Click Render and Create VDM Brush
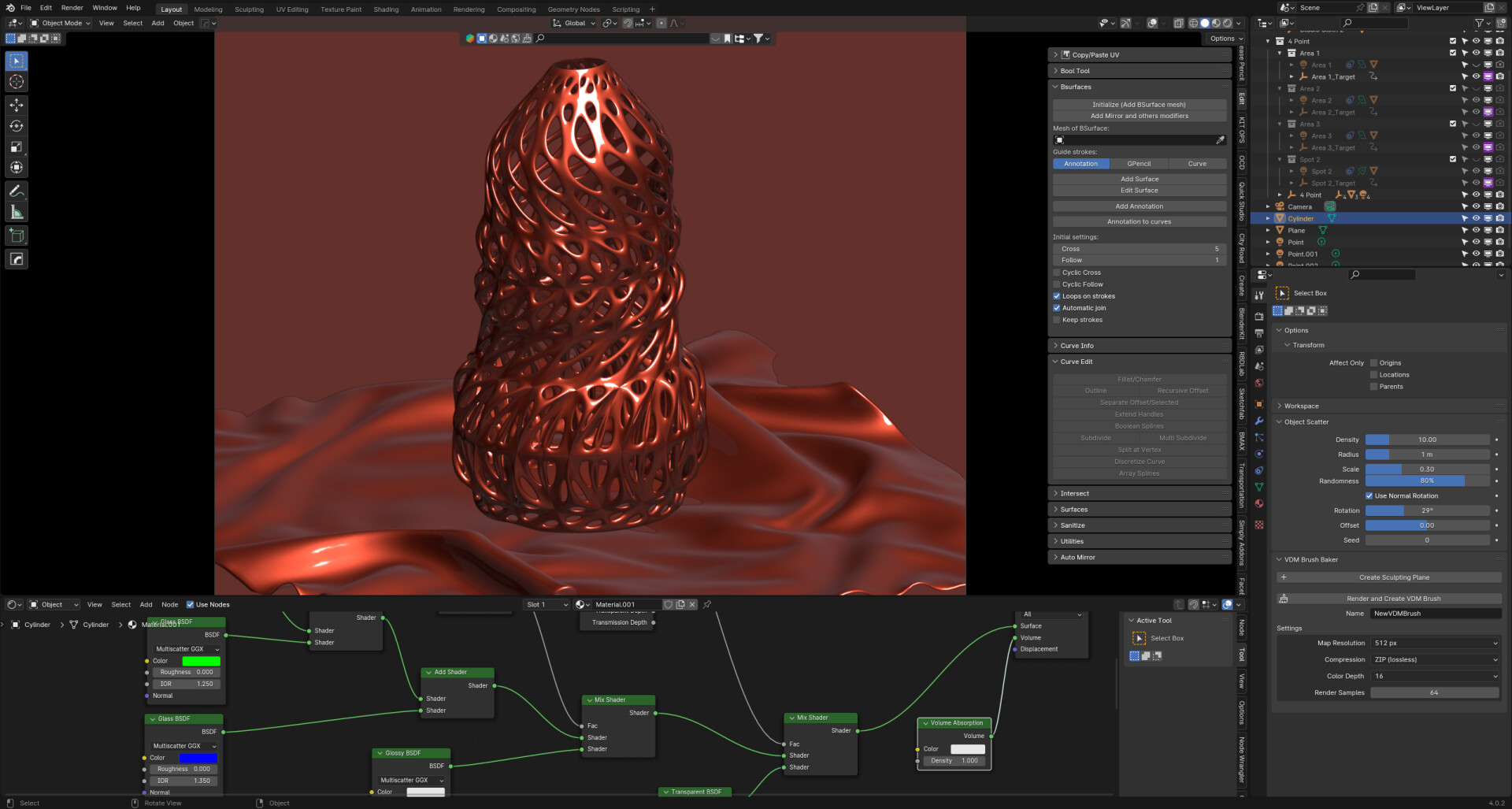The width and height of the screenshot is (1512, 809). [1393, 599]
